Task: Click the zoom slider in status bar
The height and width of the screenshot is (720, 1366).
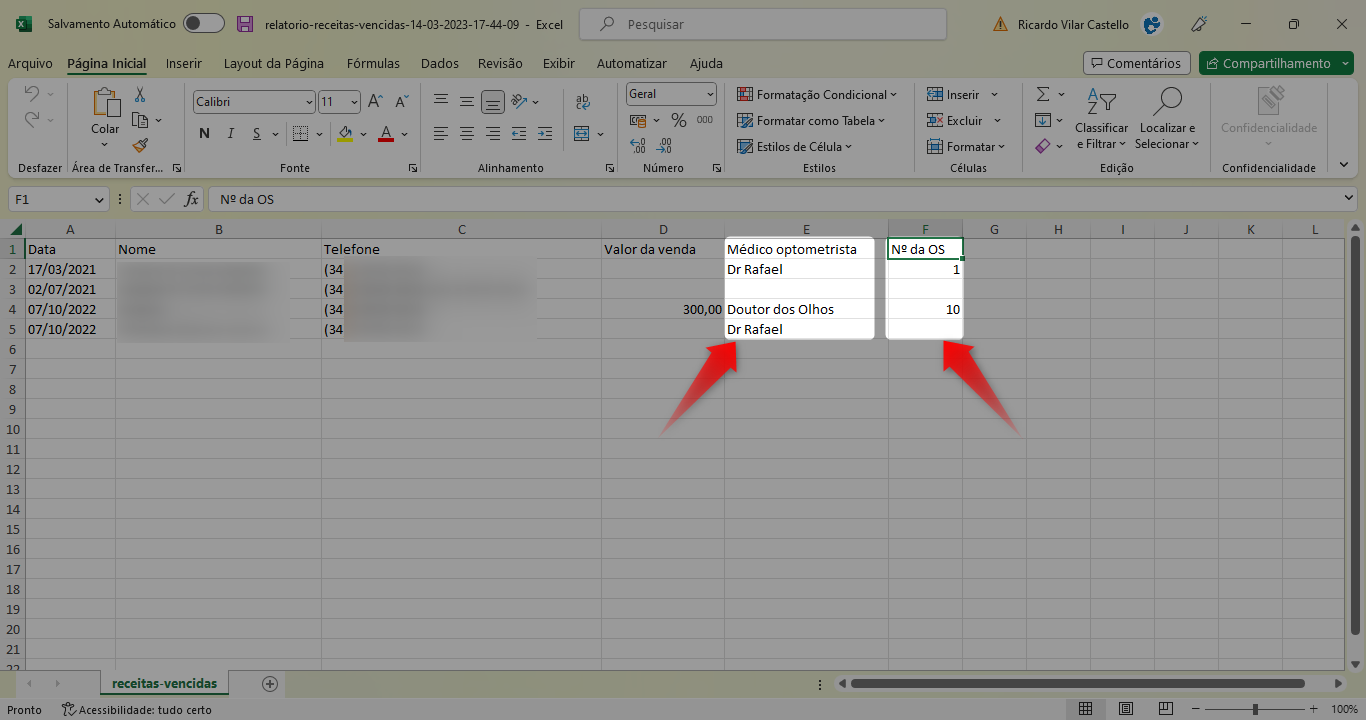Action: [1255, 709]
